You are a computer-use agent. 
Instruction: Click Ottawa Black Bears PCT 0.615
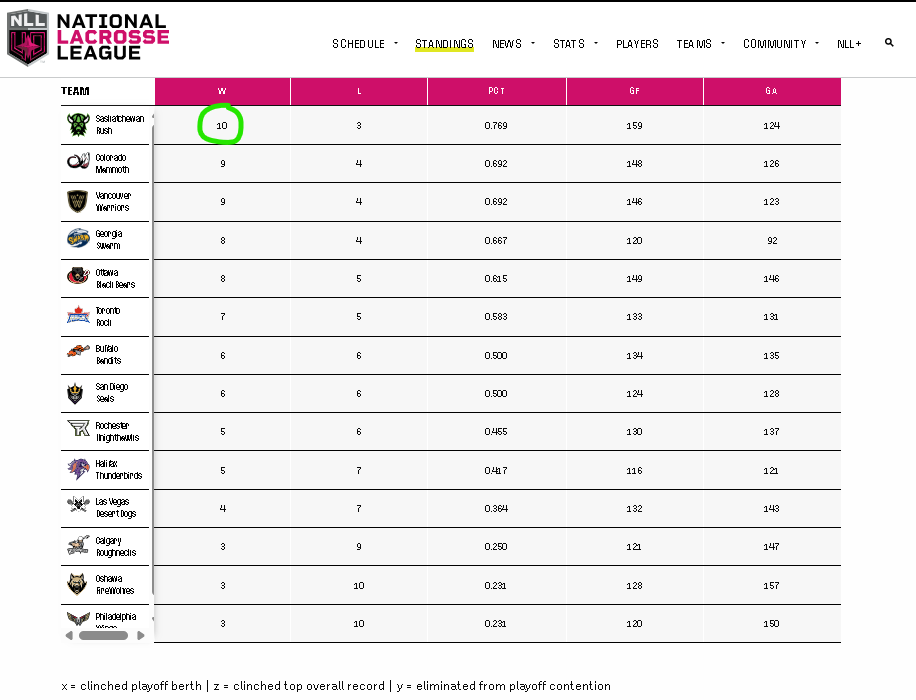point(496,279)
